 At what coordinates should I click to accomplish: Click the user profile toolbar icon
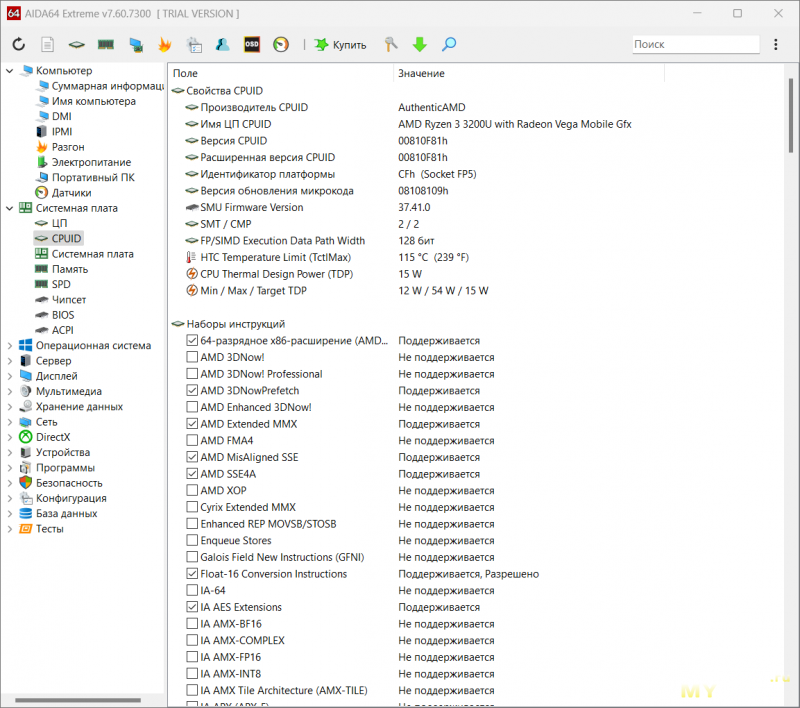(222, 44)
